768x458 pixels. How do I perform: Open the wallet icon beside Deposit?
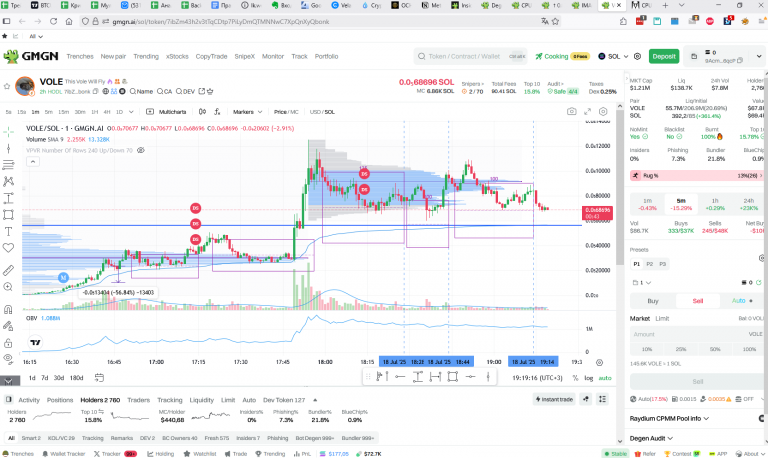click(694, 56)
